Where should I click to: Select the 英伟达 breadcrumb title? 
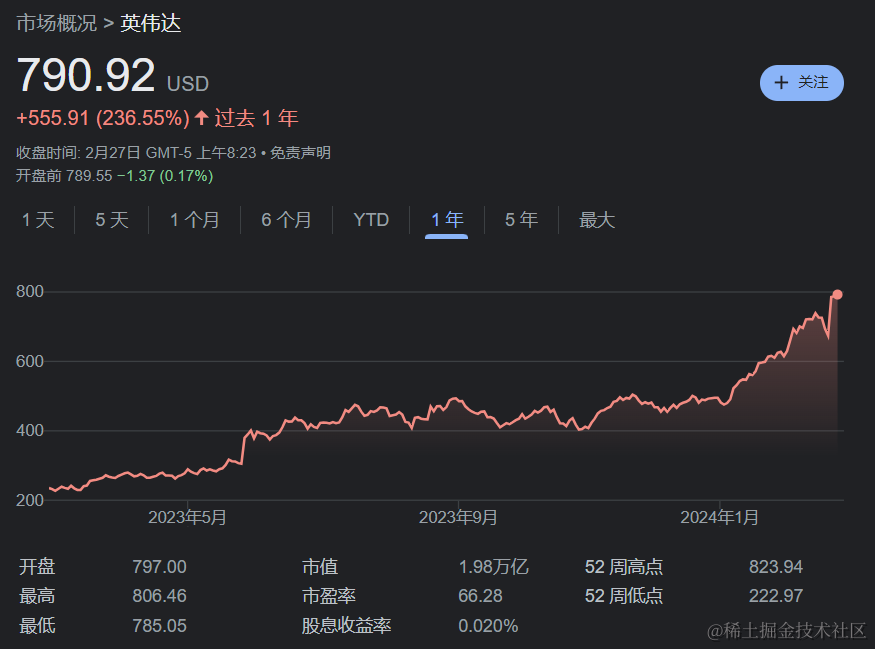(151, 23)
